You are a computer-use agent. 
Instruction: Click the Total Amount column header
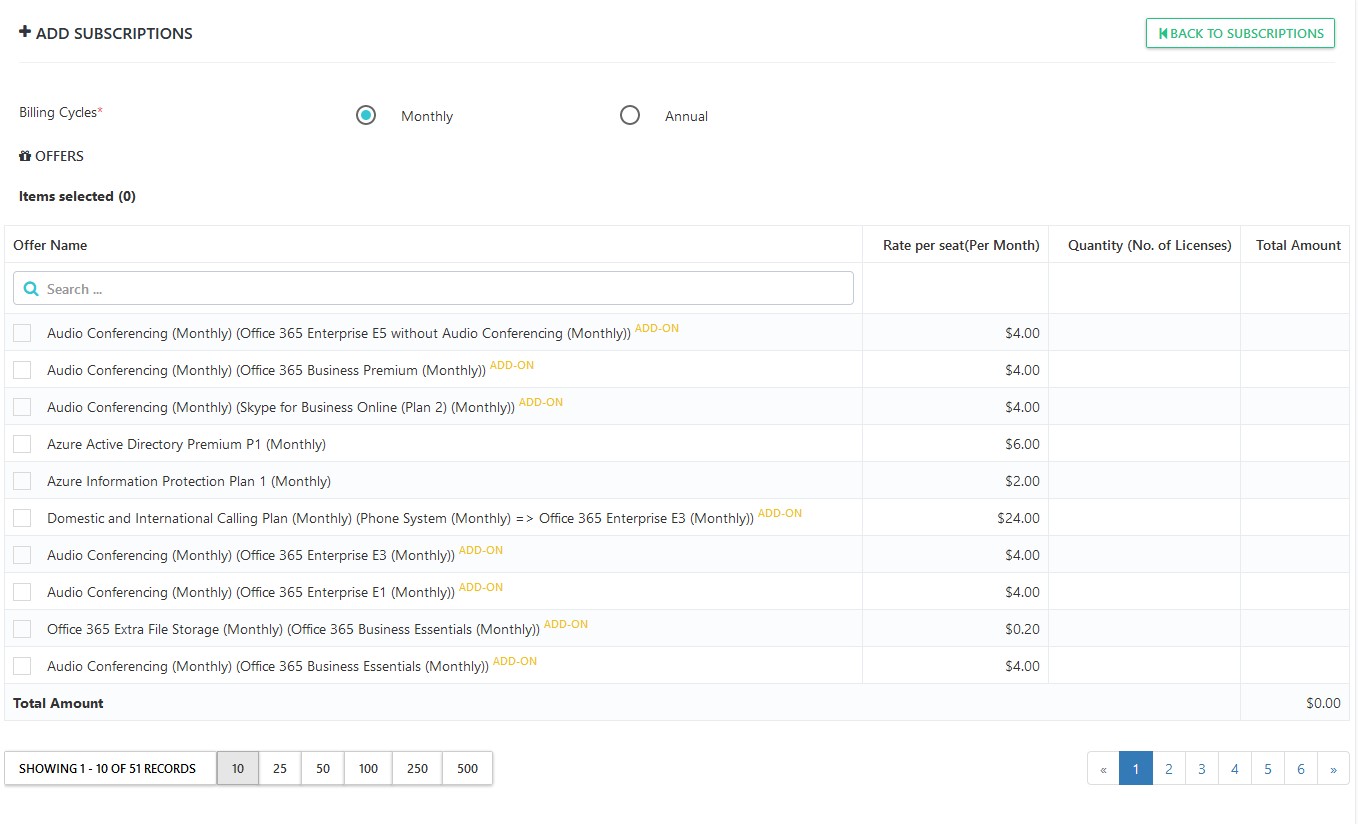[x=1298, y=245]
